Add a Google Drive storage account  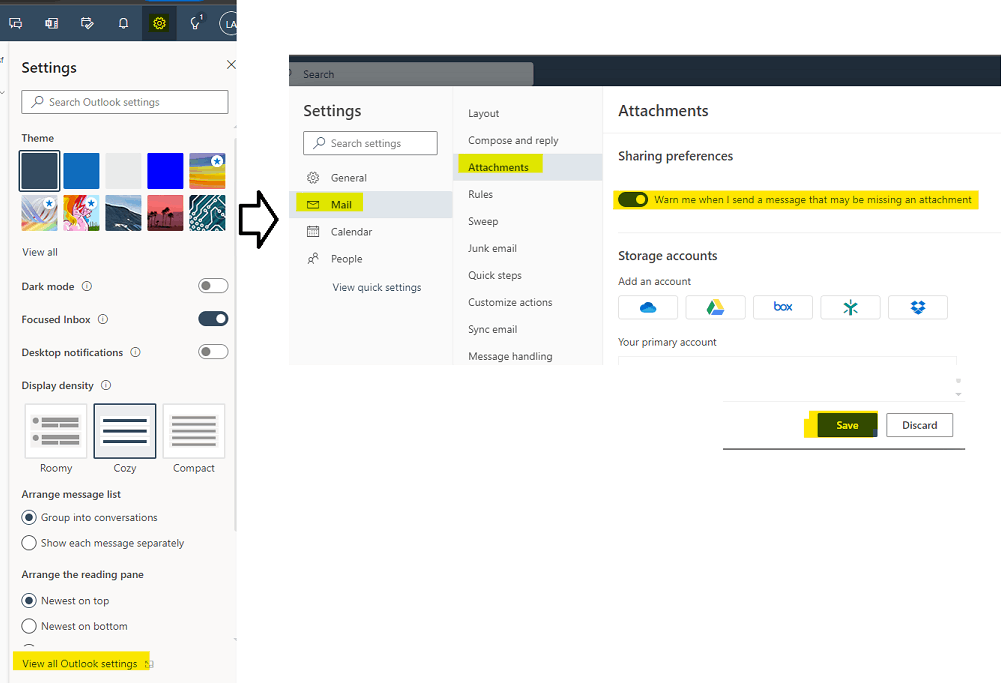click(x=715, y=307)
